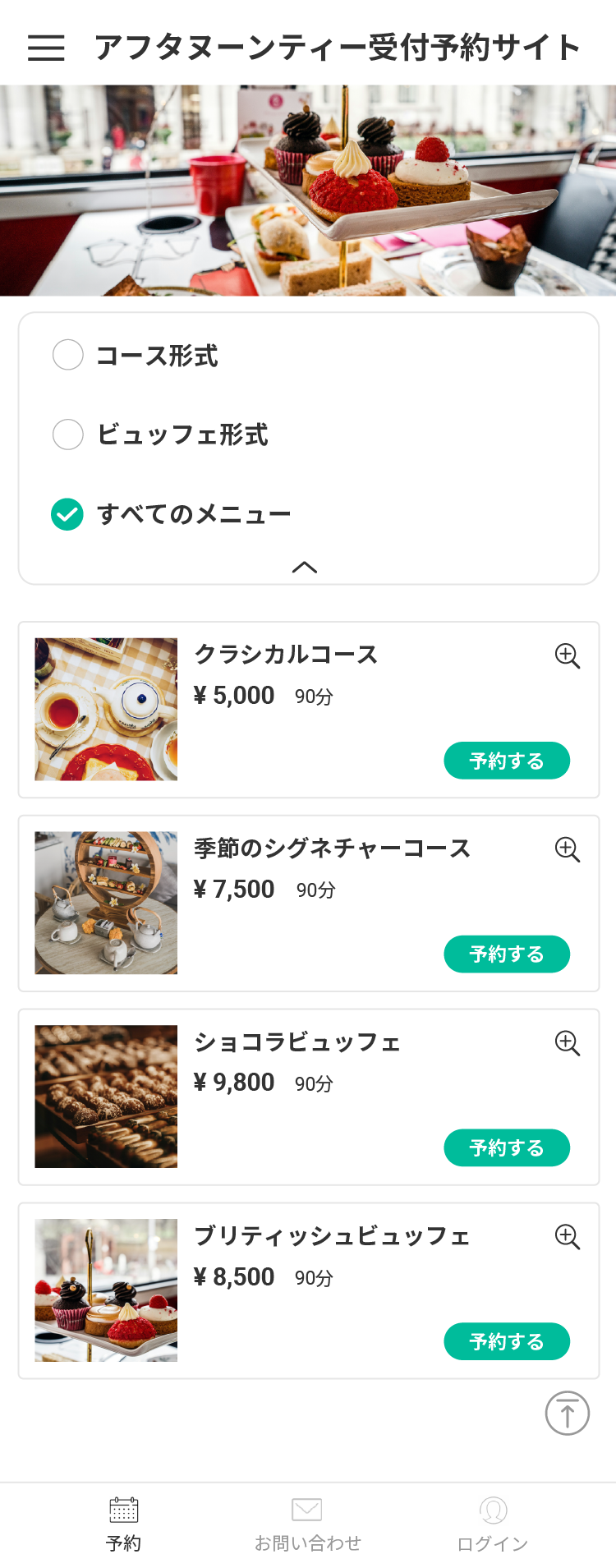Viewport: 616px width, 1568px height.
Task: Open the お問い合わせ tab
Action: click(x=307, y=1524)
